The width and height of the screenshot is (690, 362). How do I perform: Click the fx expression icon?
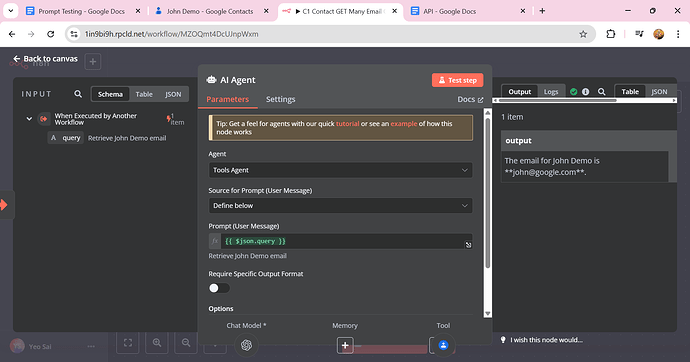[x=215, y=241]
